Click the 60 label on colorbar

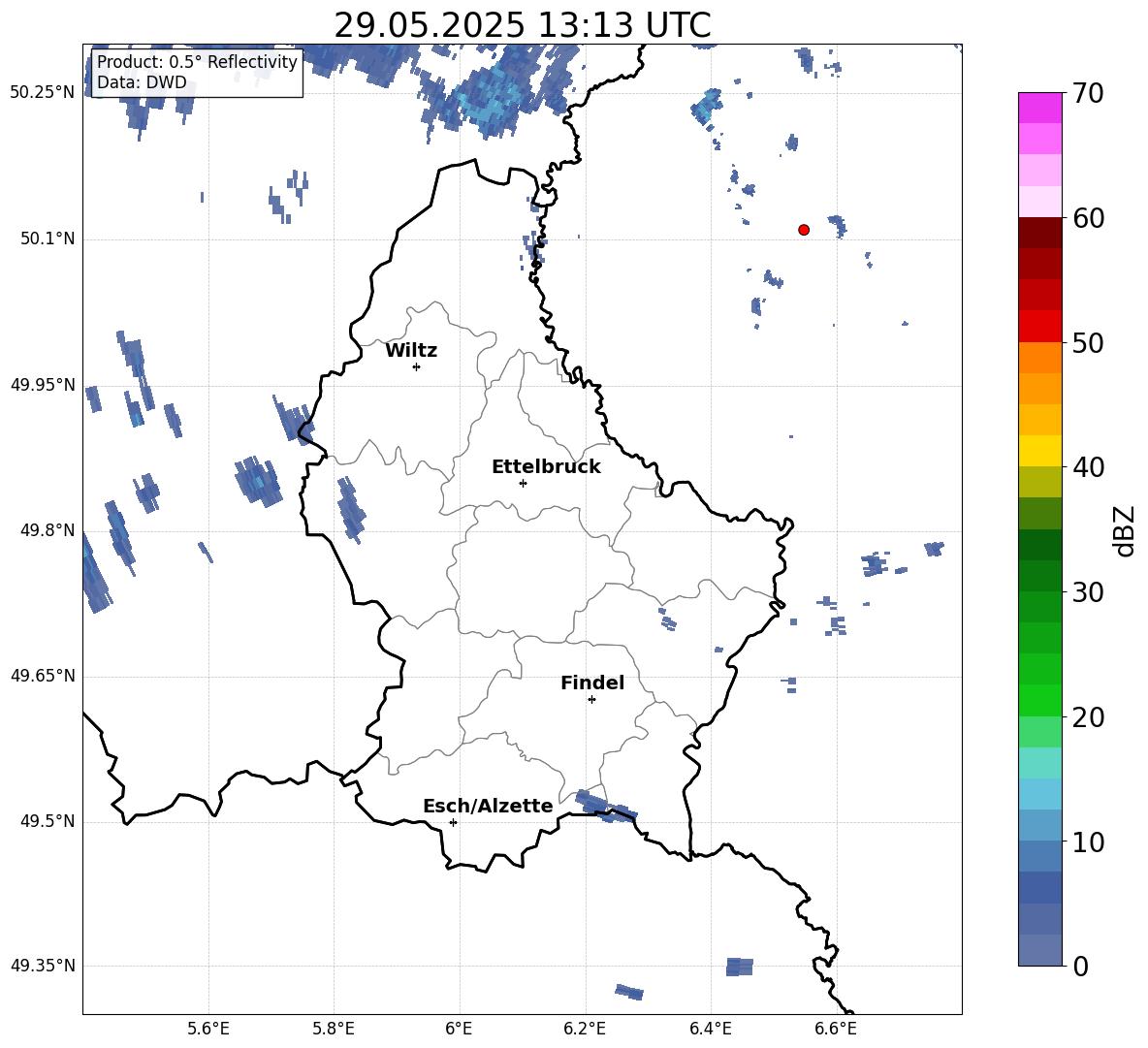tap(1089, 218)
